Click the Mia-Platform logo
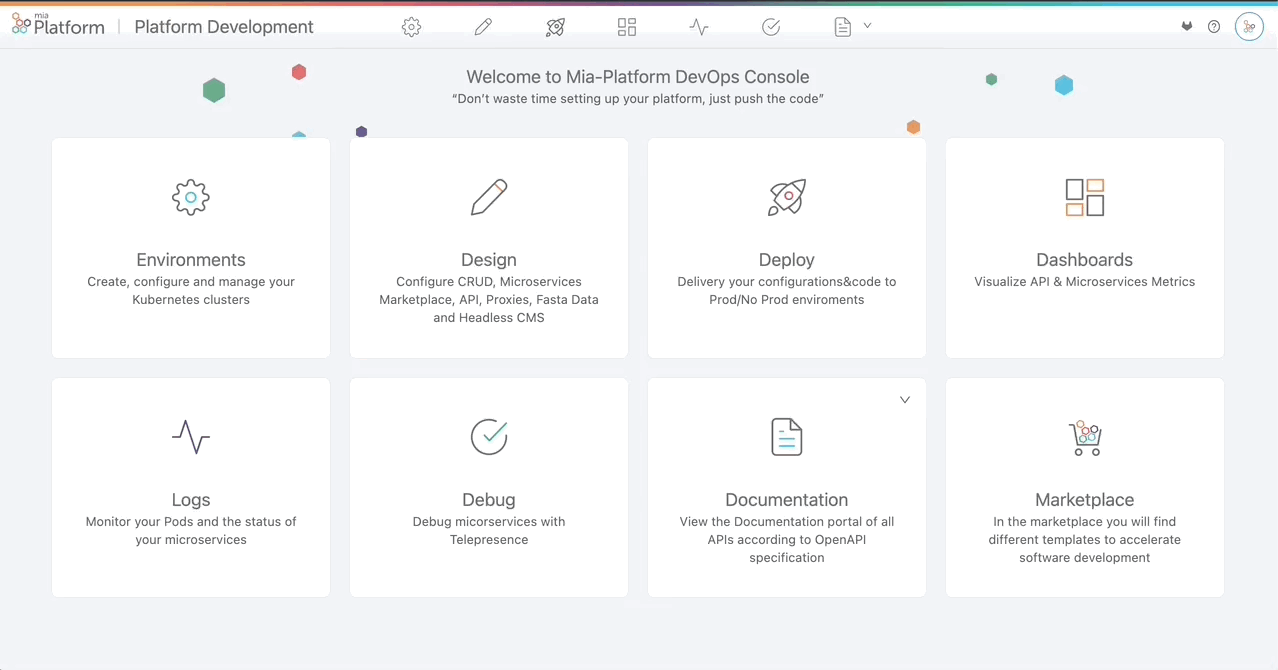The width and height of the screenshot is (1278, 670). point(57,25)
